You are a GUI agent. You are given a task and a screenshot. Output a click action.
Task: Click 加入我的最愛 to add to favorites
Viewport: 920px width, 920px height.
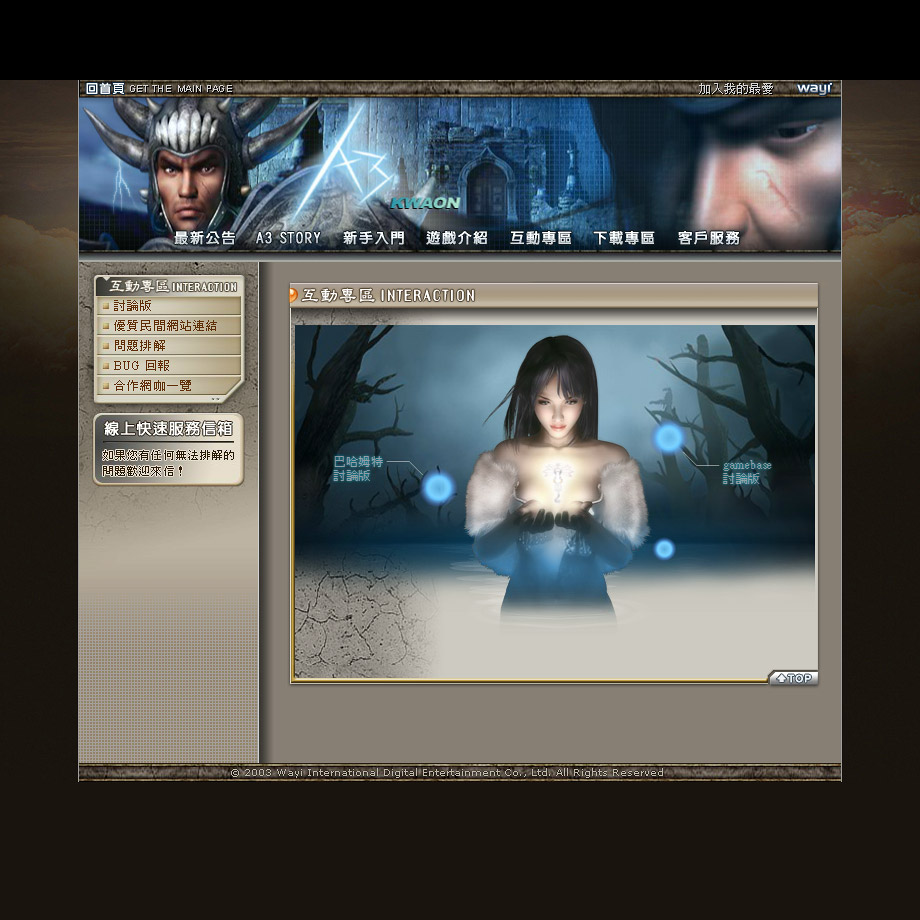click(735, 89)
